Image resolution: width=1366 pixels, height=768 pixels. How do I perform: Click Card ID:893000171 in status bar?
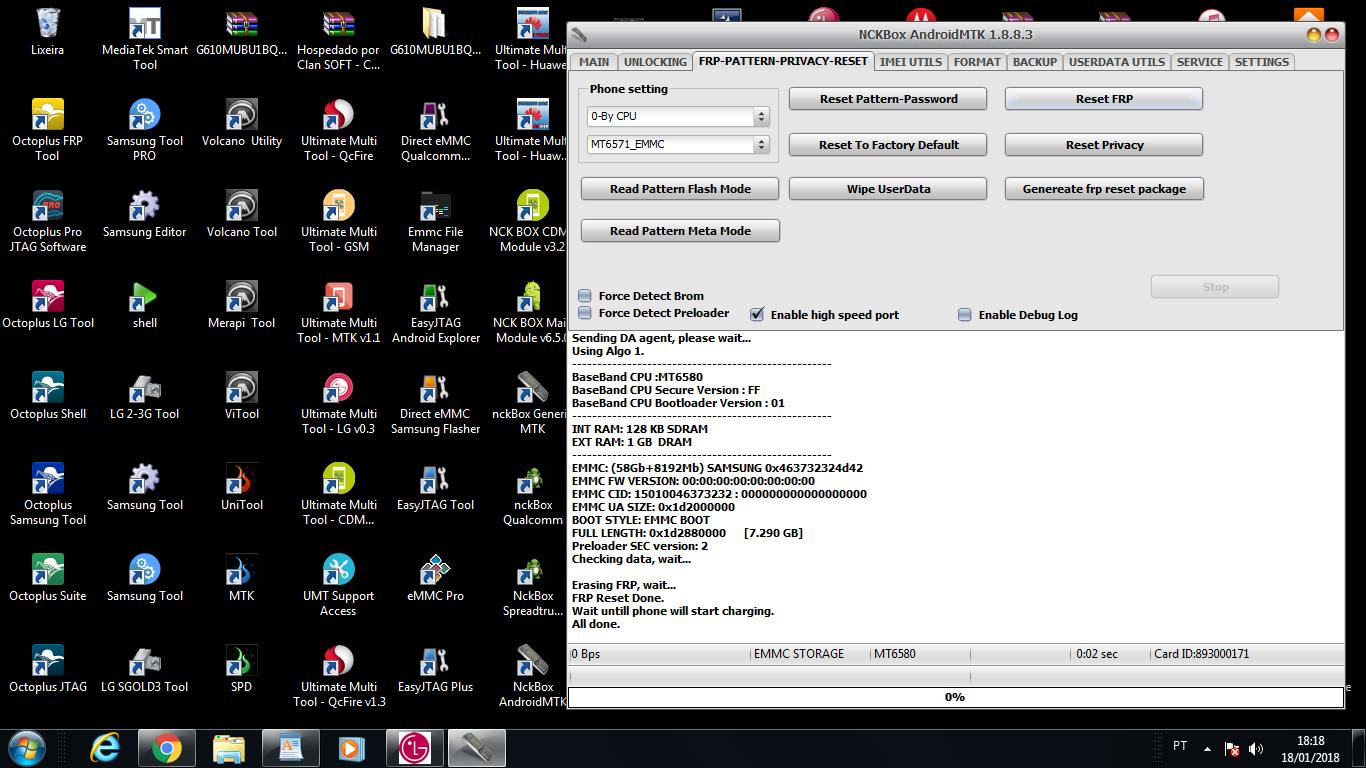point(1201,654)
